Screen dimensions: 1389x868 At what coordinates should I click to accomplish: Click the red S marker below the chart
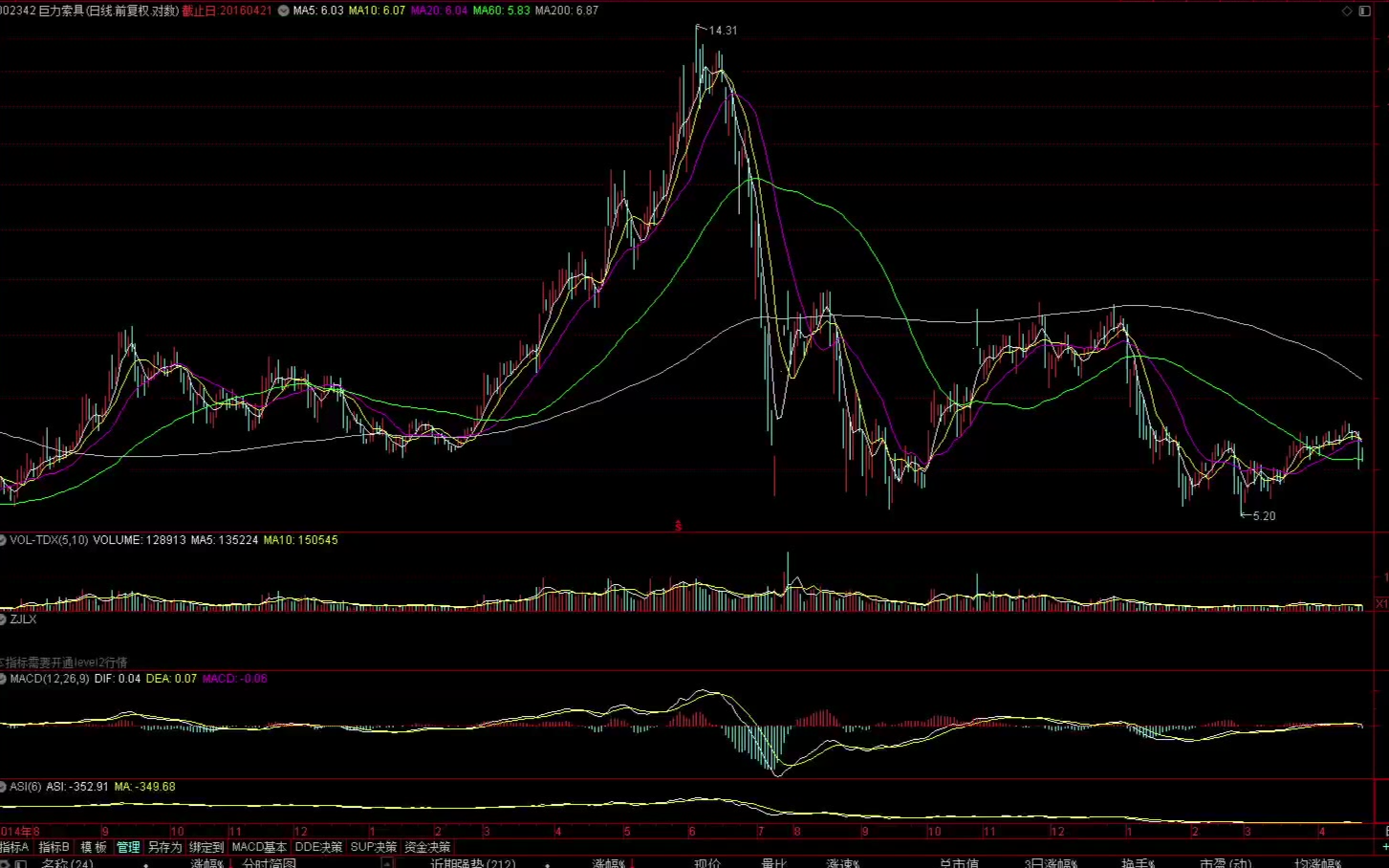click(678, 526)
